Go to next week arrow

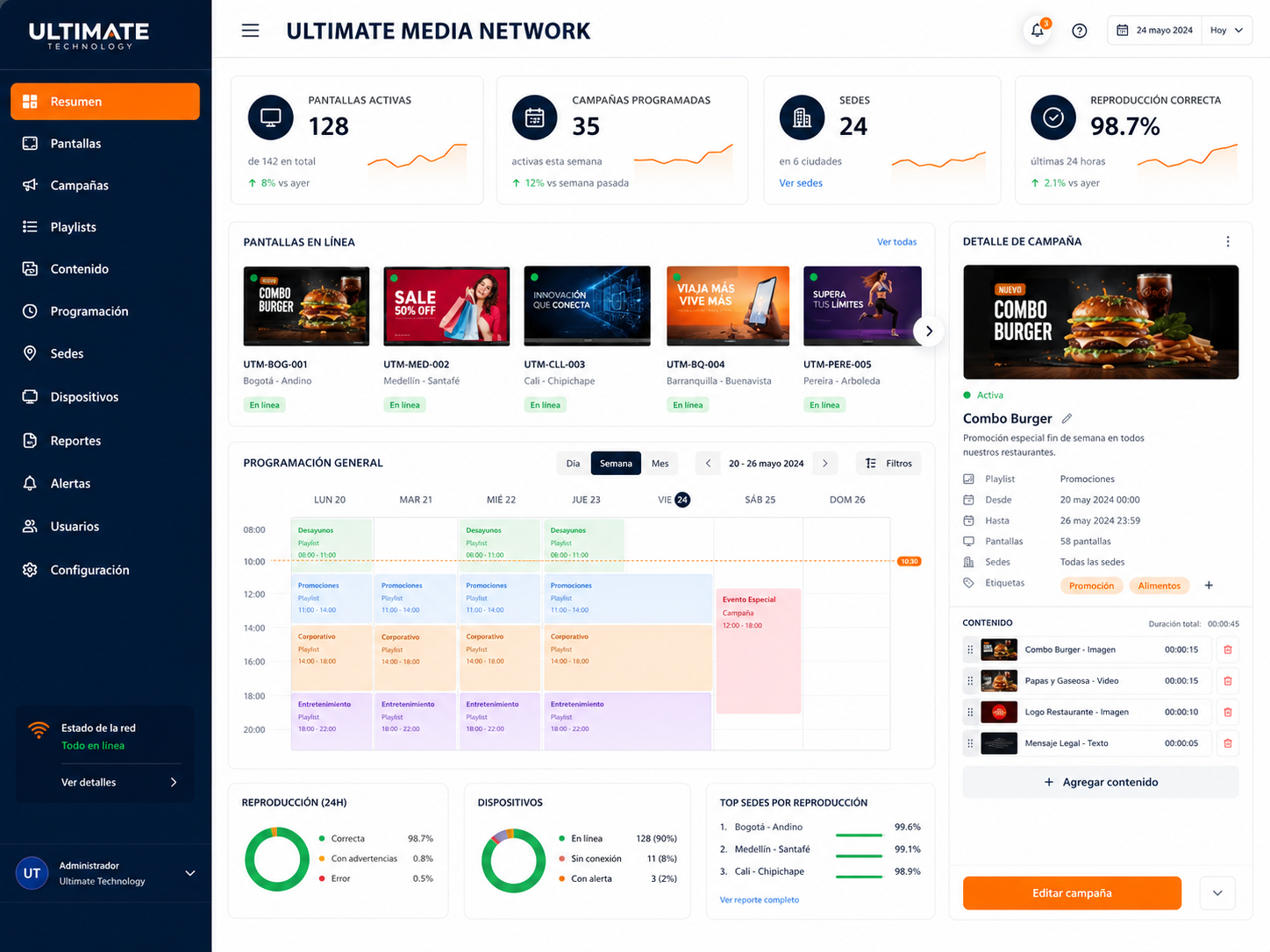(x=824, y=464)
